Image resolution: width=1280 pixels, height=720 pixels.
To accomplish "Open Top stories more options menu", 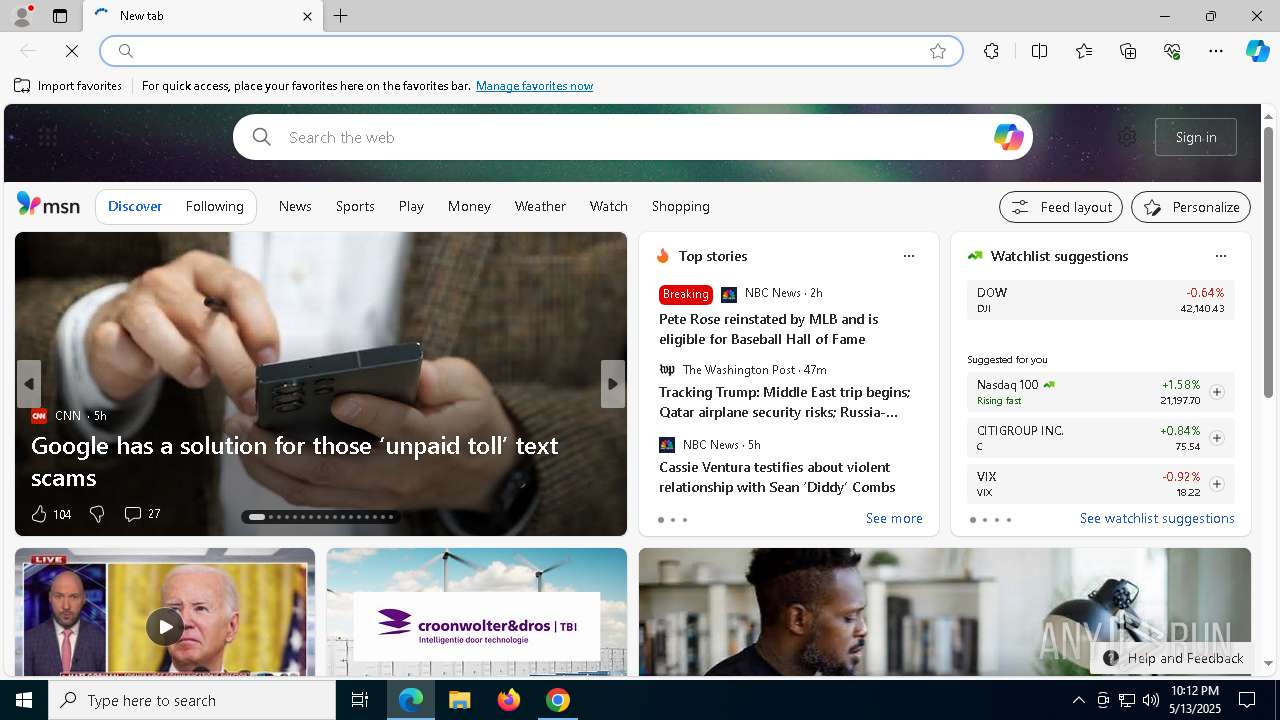I will pyautogui.click(x=909, y=256).
